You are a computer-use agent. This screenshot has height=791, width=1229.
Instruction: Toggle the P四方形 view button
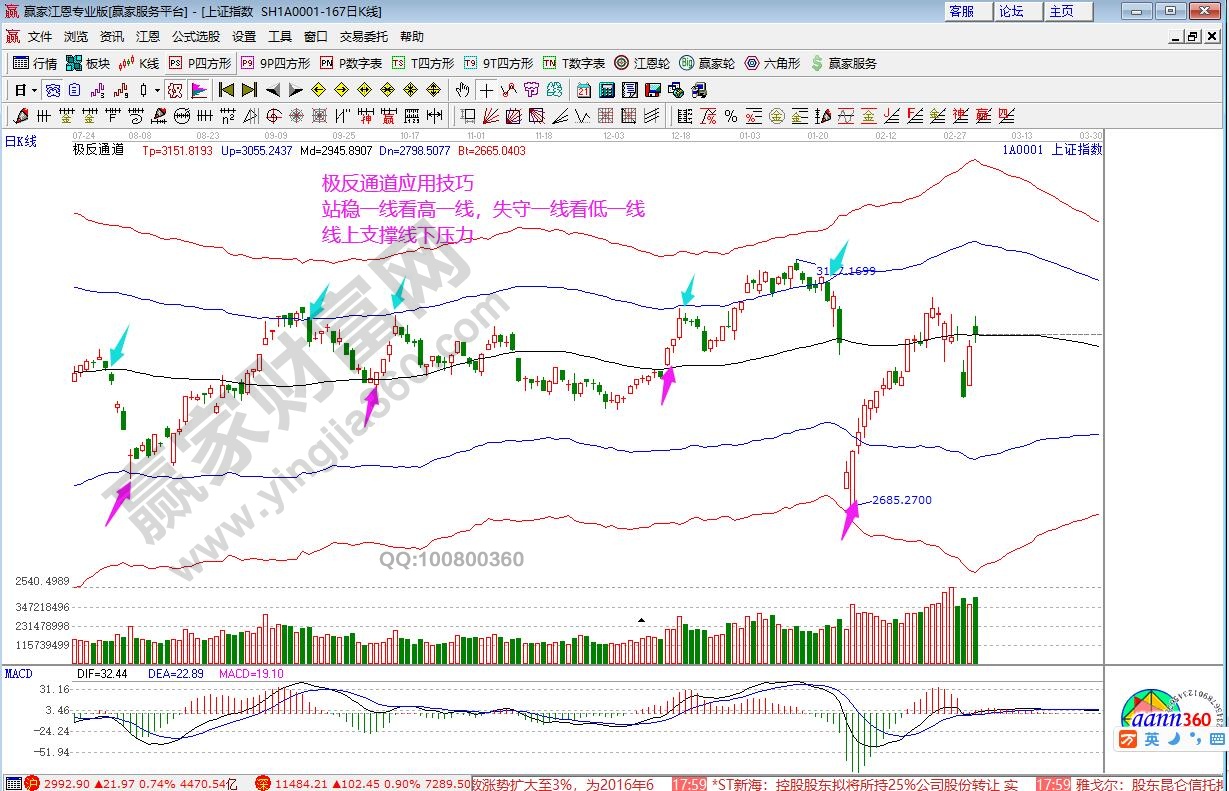200,63
